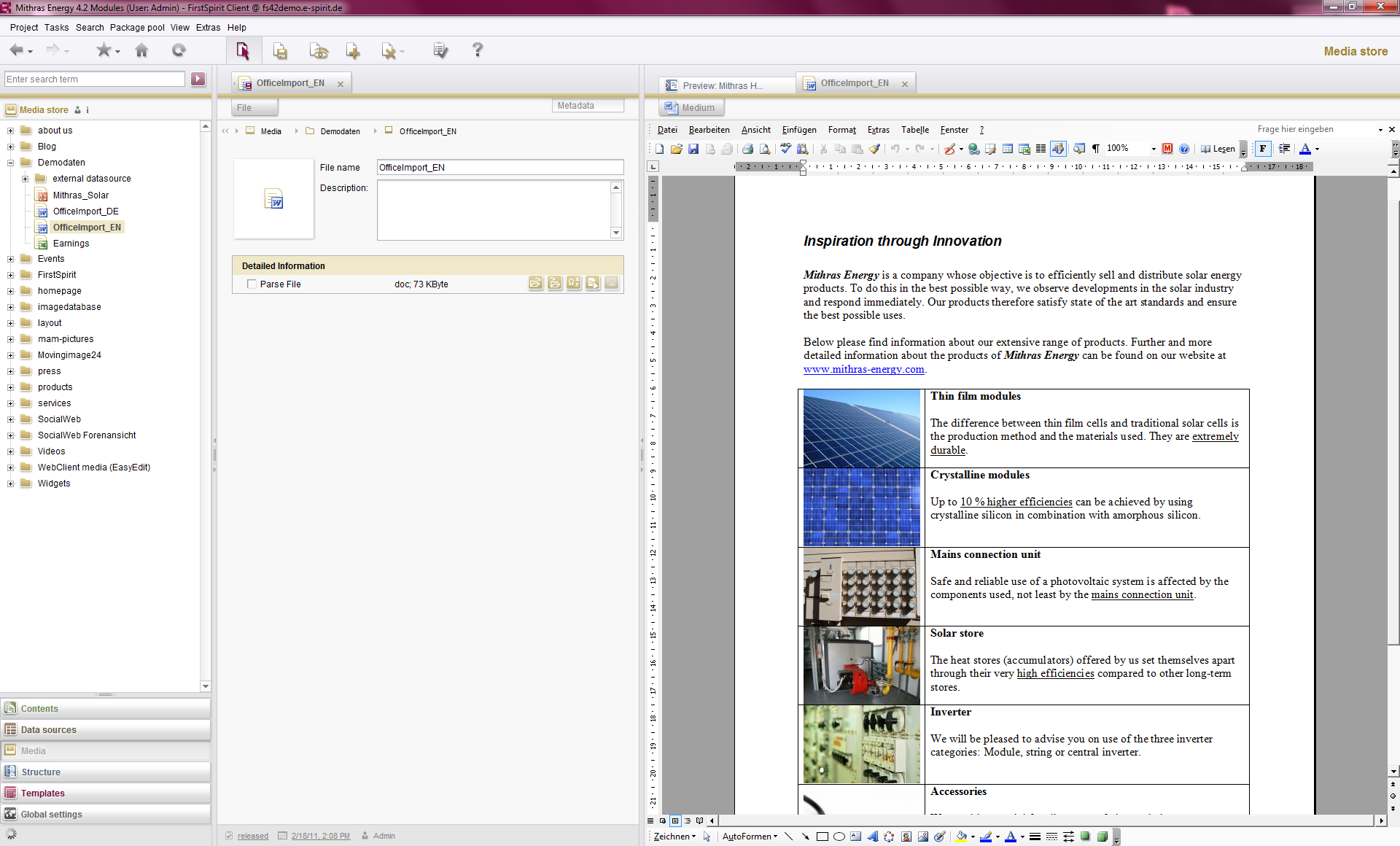Check the Parse File checkbox
The width and height of the screenshot is (1400, 846).
coord(252,284)
